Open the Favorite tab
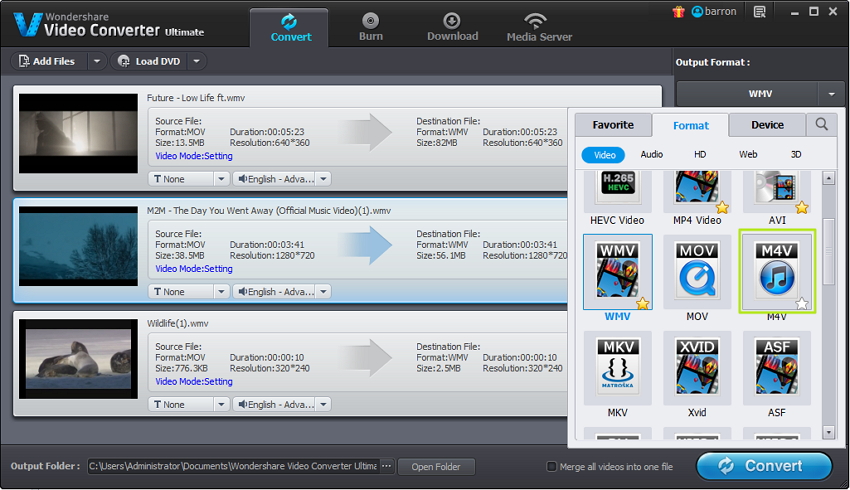Image resolution: width=850 pixels, height=490 pixels. pyautogui.click(x=613, y=125)
